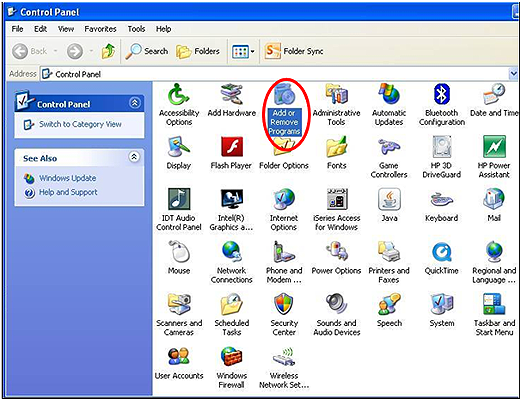Open Bluetooth Configuration icon
520x399 pixels.
point(442,104)
